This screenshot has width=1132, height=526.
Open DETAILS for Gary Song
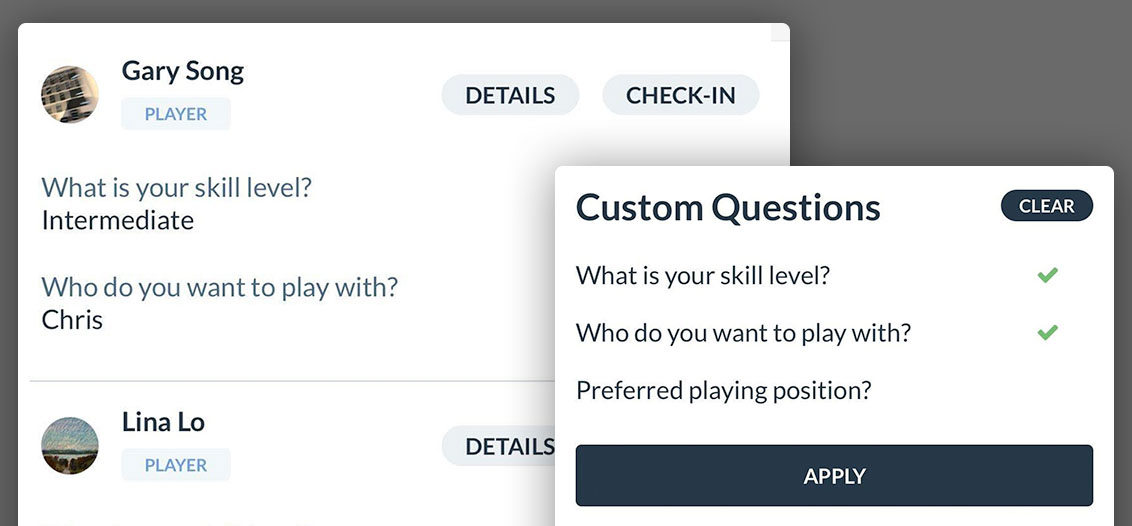[x=510, y=95]
